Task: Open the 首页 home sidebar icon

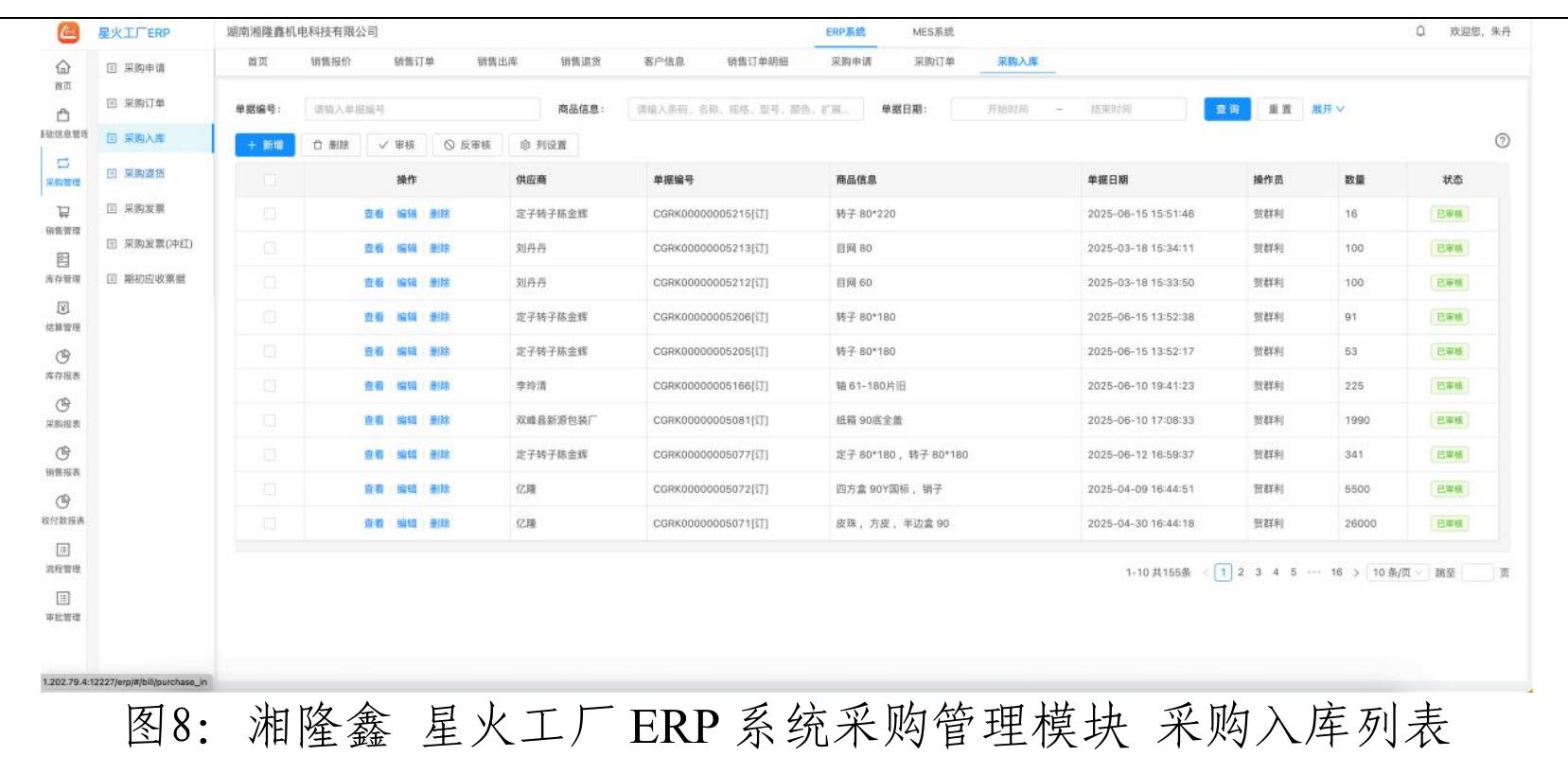Action: tap(62, 66)
